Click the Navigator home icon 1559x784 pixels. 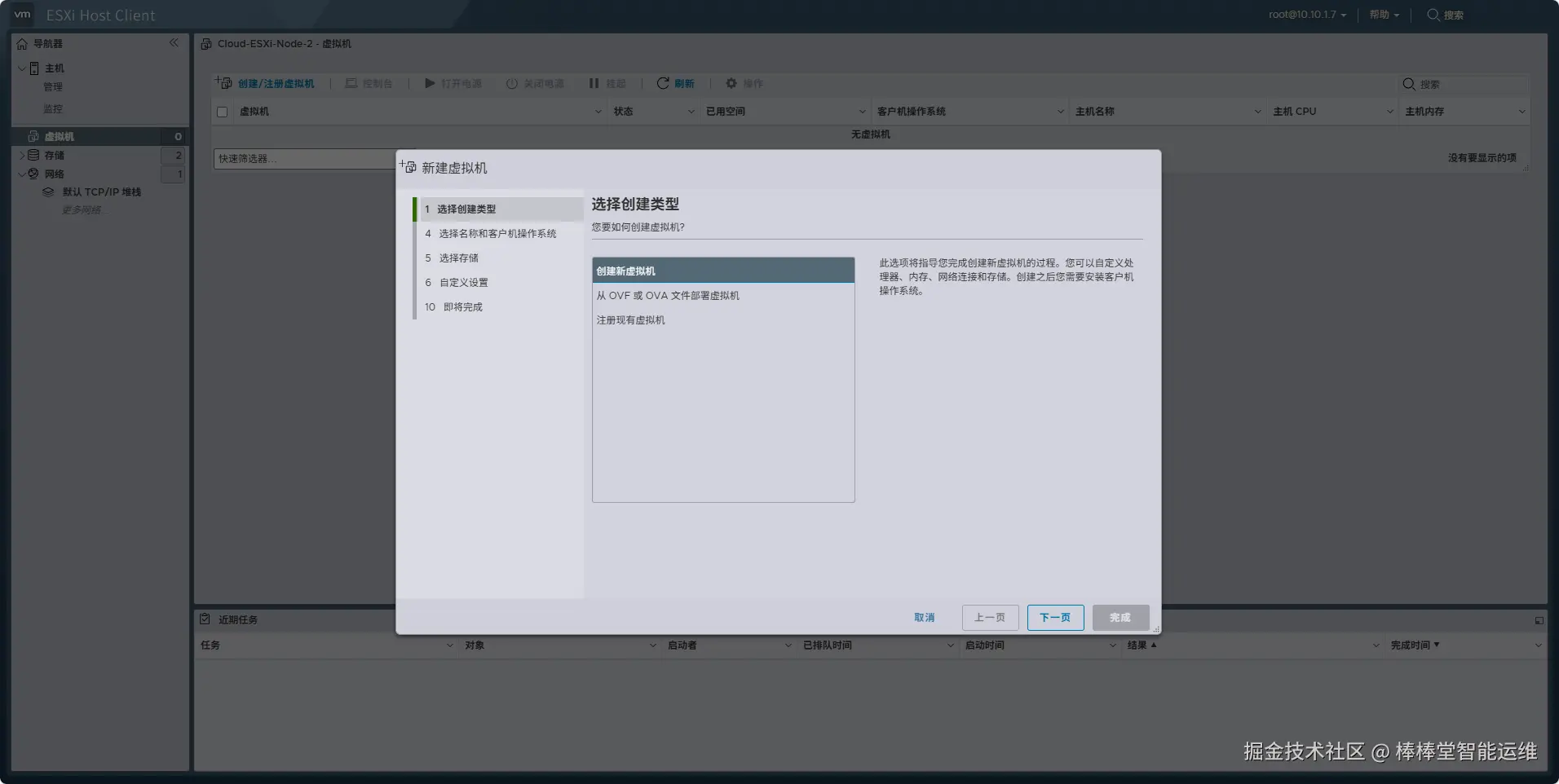[22, 44]
